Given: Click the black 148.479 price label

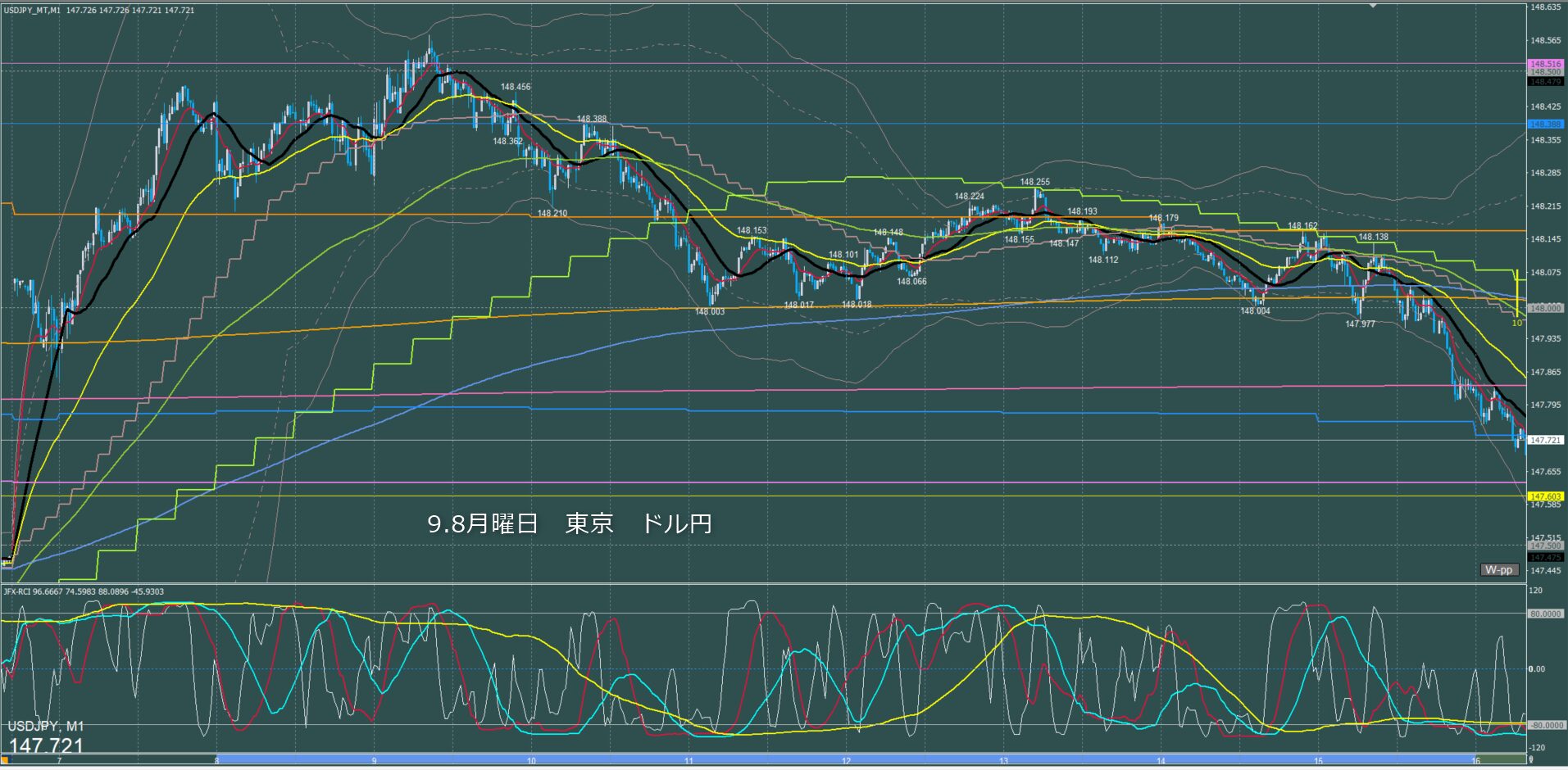Looking at the screenshot, I should click(x=1545, y=82).
